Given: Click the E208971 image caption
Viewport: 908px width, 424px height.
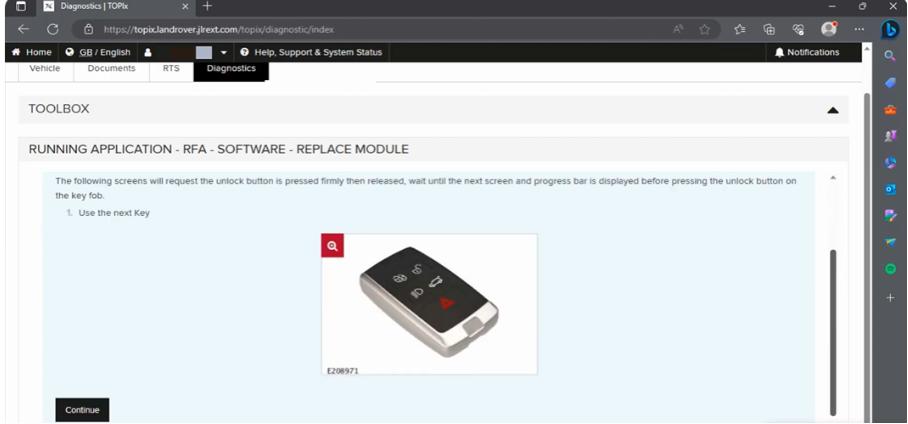Looking at the screenshot, I should [343, 371].
